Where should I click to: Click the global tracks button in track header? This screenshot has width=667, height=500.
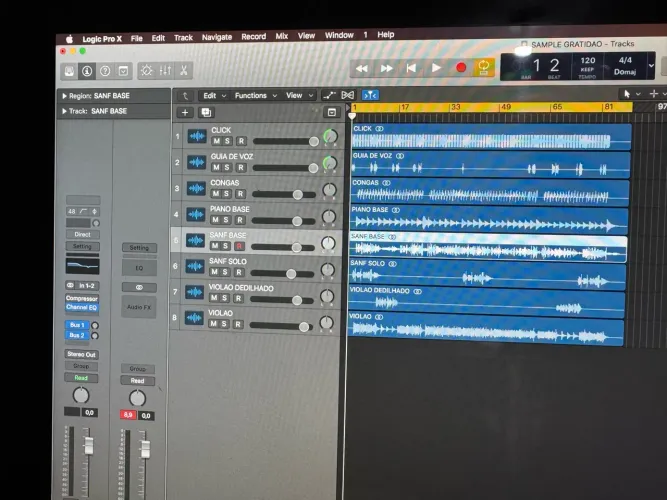click(332, 112)
